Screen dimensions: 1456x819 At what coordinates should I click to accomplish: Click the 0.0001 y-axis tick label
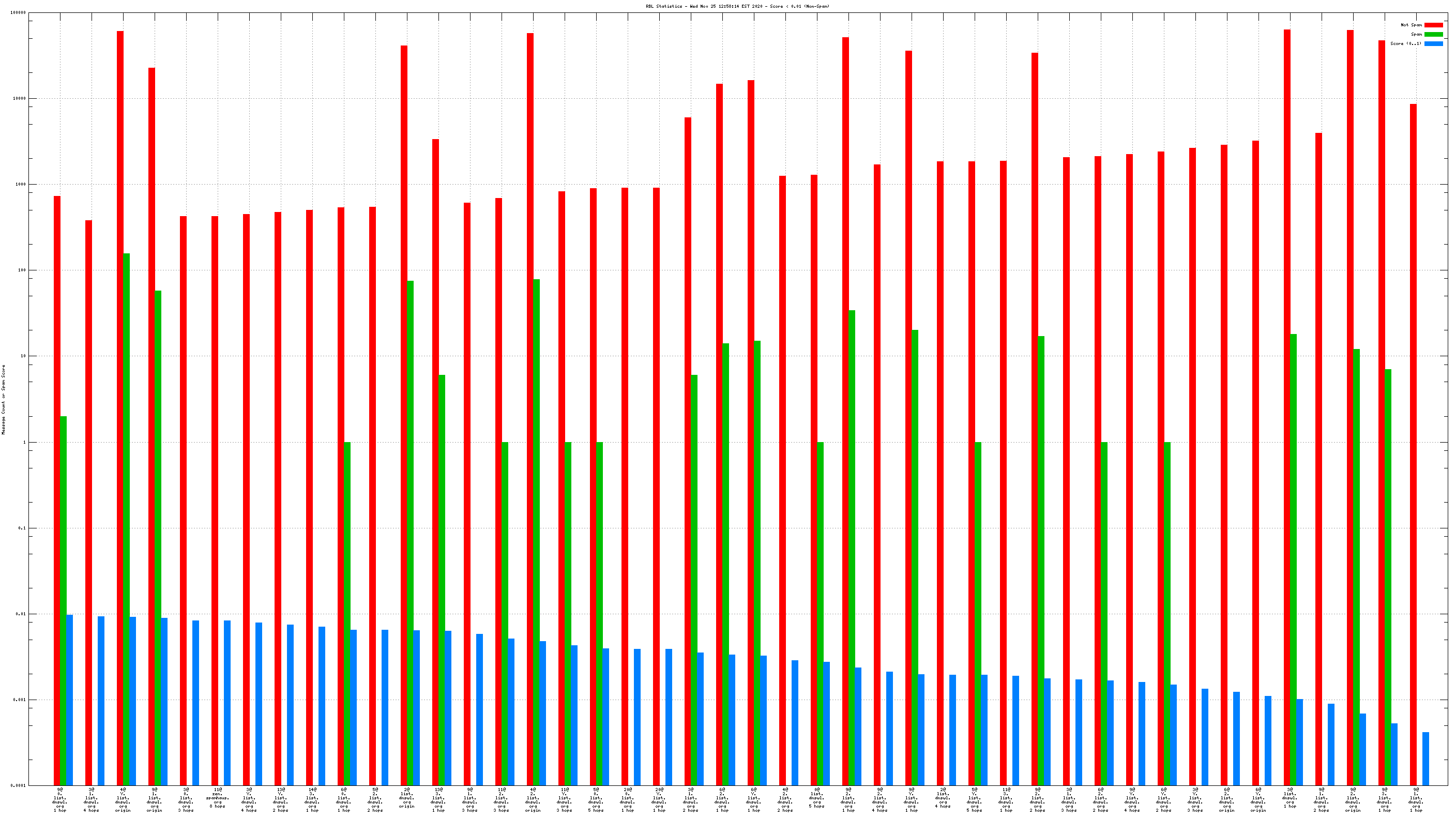pyautogui.click(x=18, y=786)
